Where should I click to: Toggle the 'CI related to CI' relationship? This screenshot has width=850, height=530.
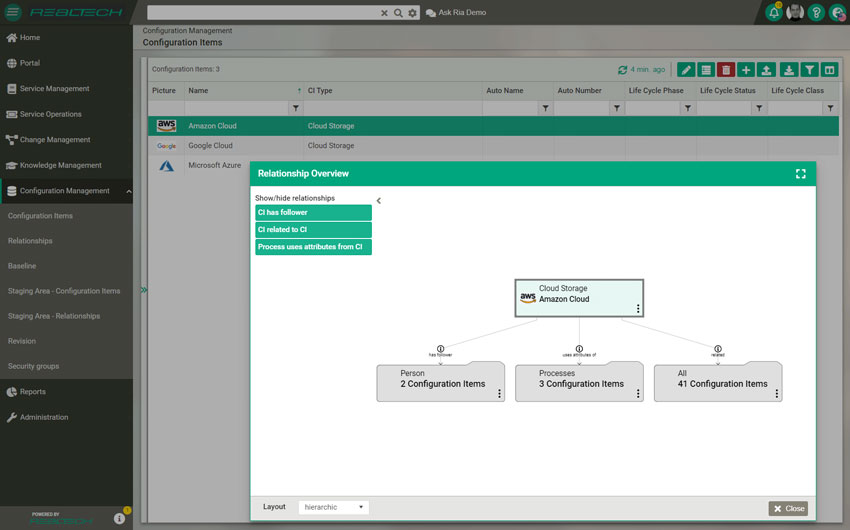313,230
